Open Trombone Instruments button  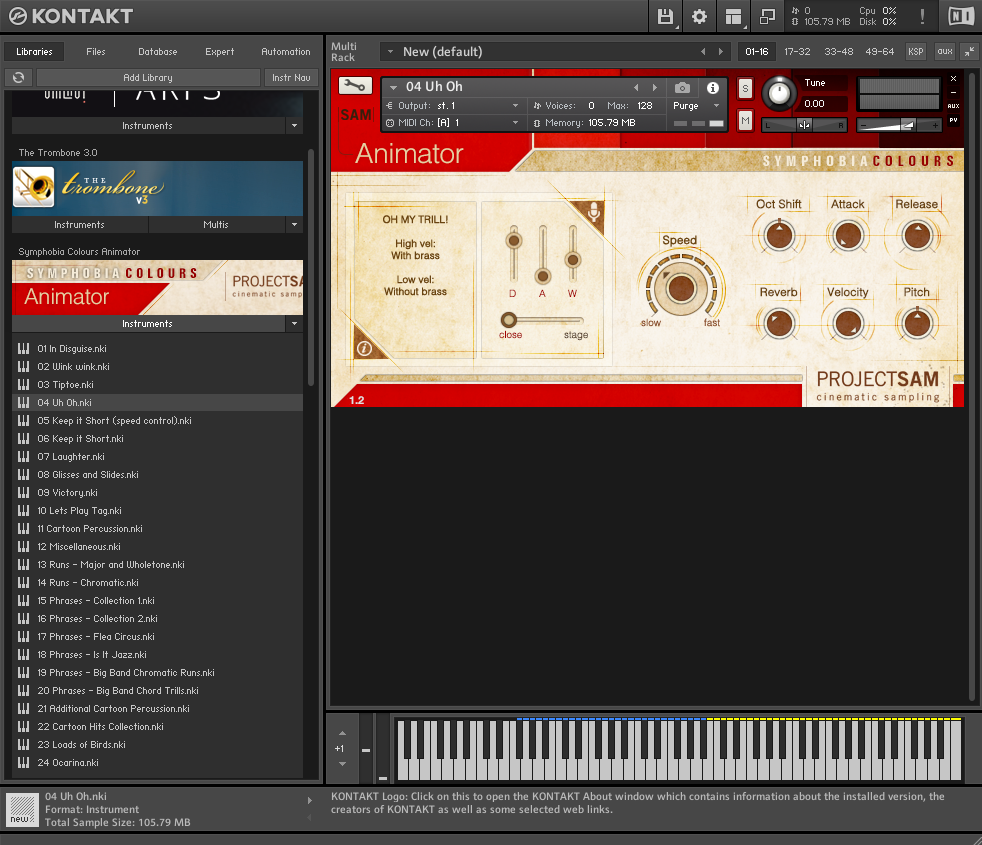click(80, 224)
